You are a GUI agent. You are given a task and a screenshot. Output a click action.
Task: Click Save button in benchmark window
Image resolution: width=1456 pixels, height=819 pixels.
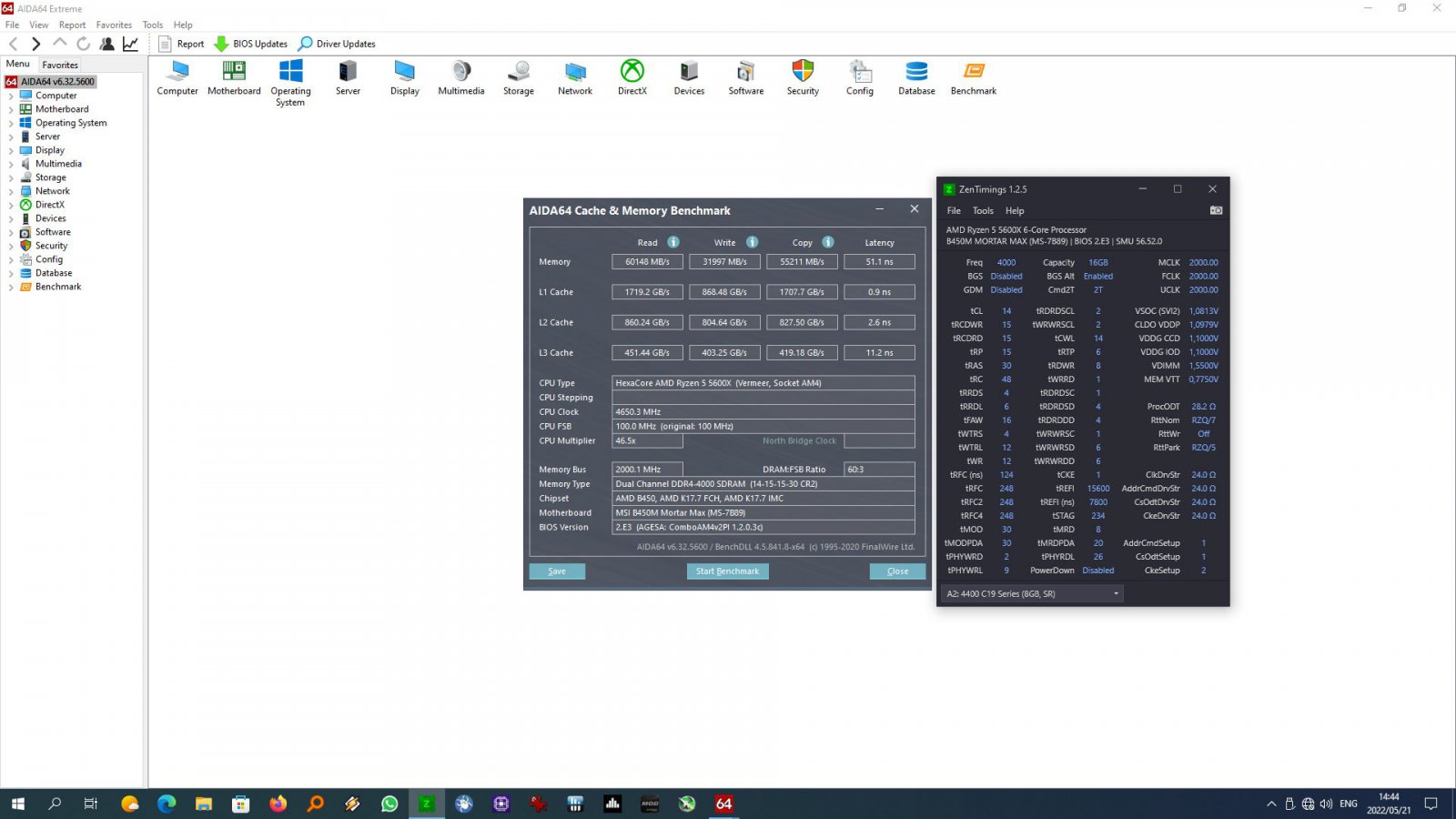[557, 571]
